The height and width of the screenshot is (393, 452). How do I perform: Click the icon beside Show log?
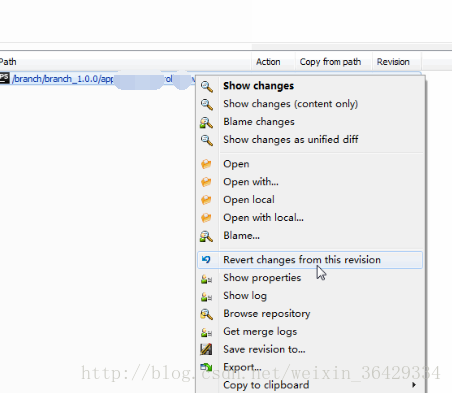(206, 297)
